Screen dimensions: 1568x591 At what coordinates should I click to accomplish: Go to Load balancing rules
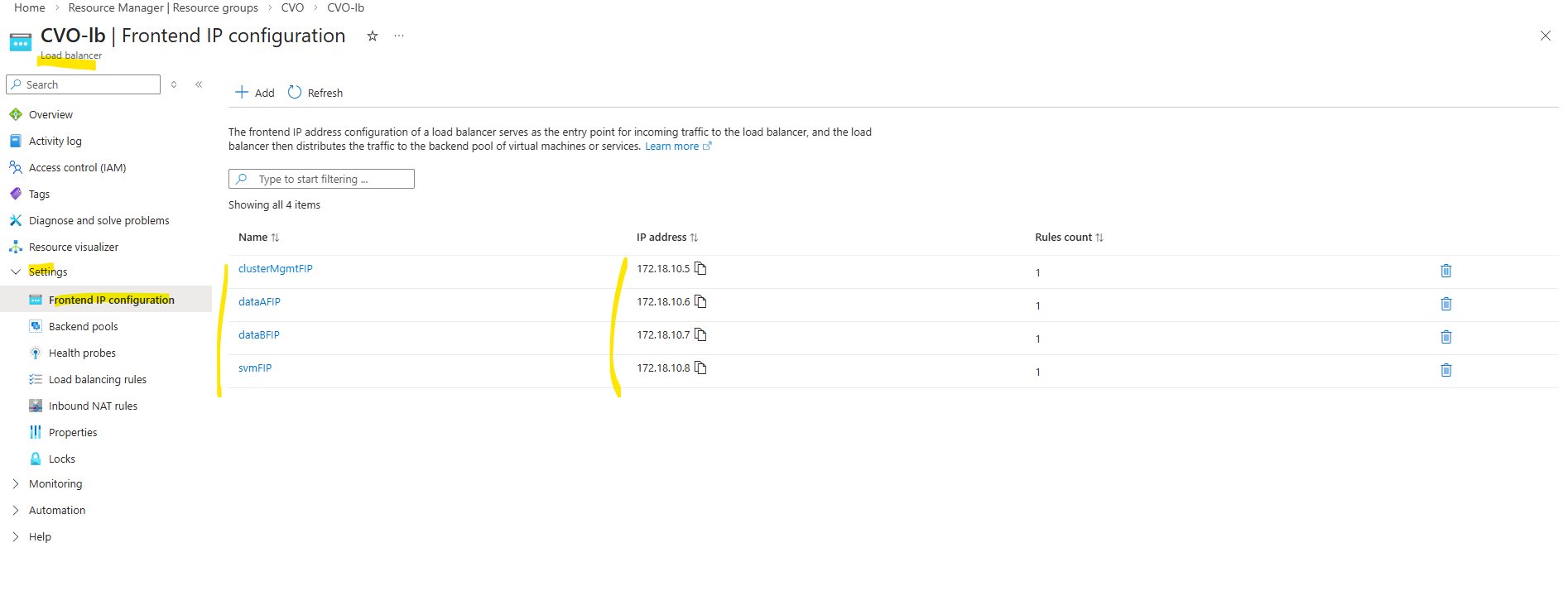pyautogui.click(x=97, y=379)
